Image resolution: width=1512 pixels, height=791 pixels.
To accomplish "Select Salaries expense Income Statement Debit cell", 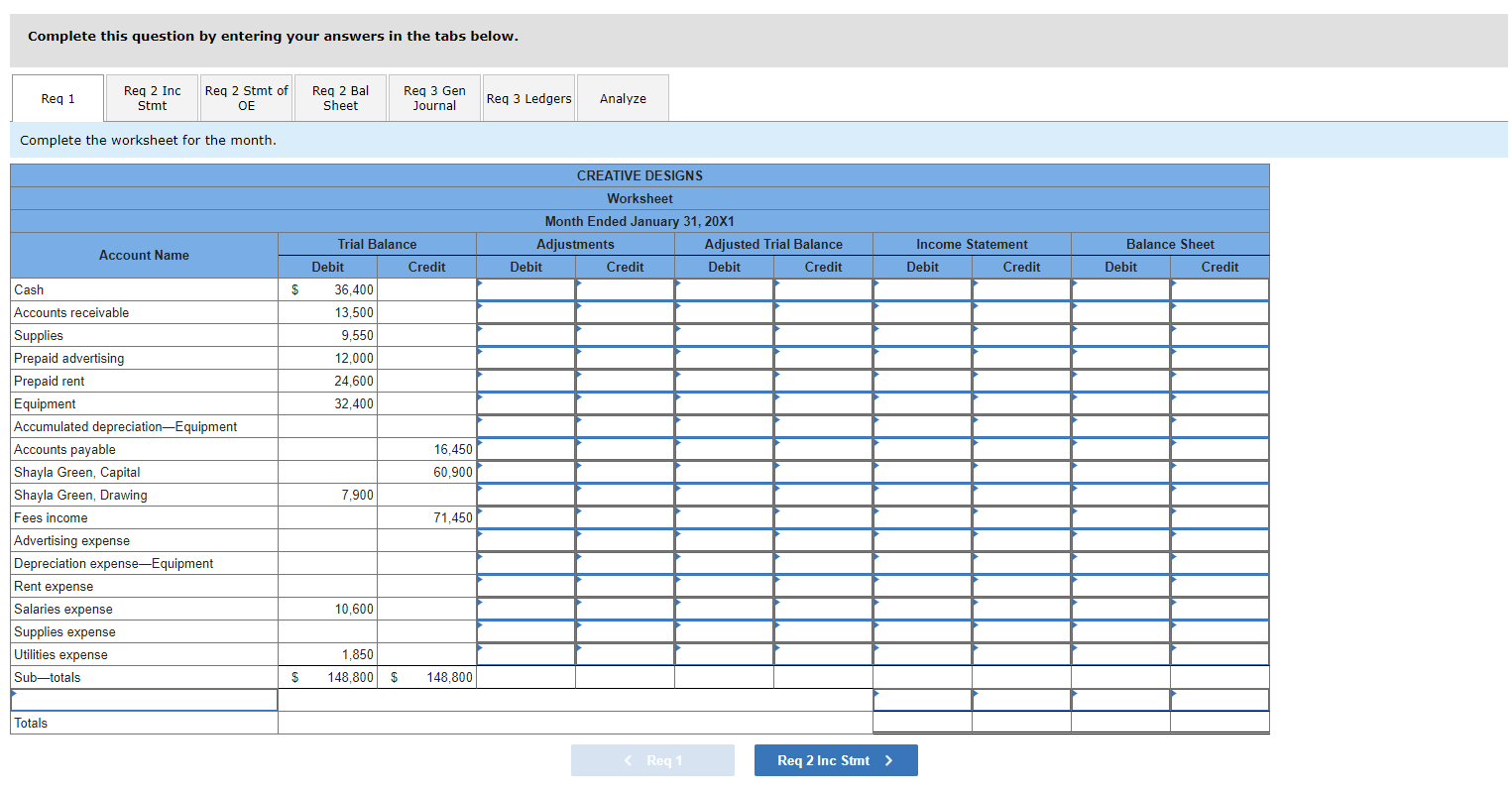I will 922,609.
